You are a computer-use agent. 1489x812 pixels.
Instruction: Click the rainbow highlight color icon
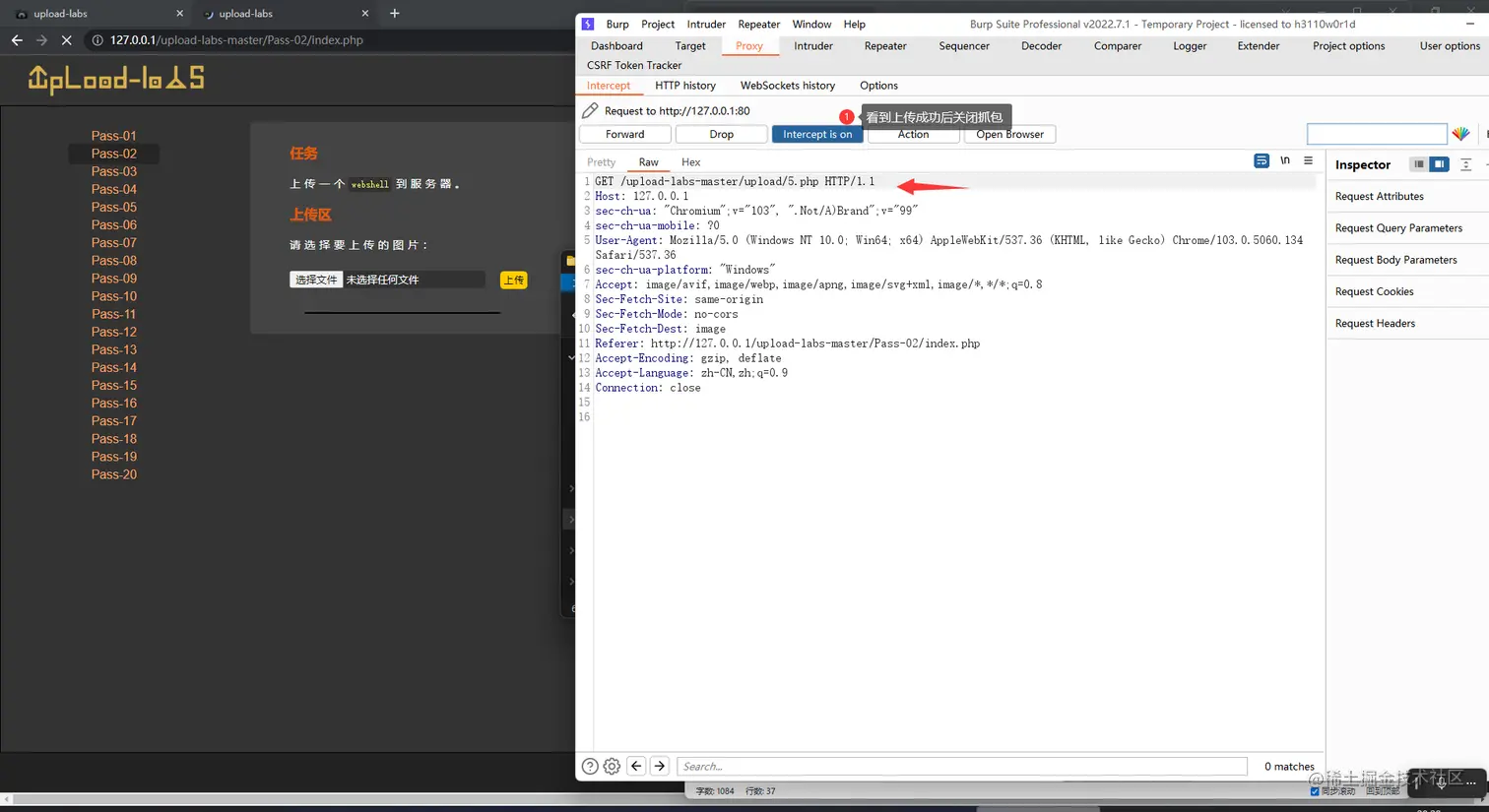click(1460, 134)
